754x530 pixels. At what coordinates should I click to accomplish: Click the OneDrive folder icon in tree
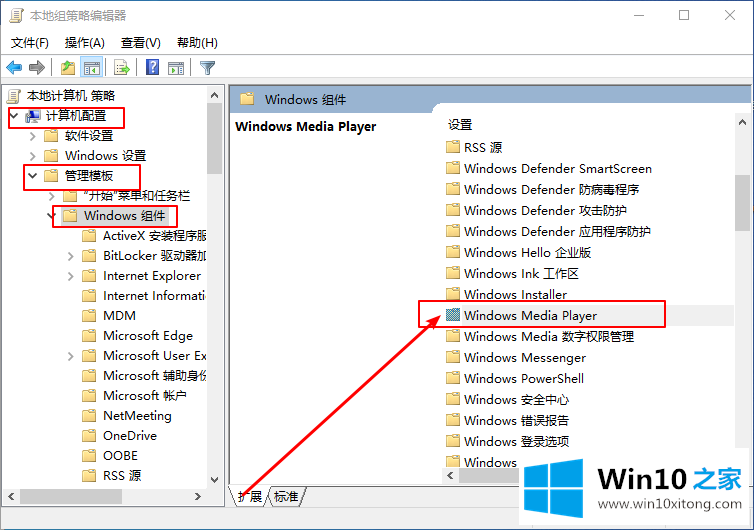tap(89, 435)
